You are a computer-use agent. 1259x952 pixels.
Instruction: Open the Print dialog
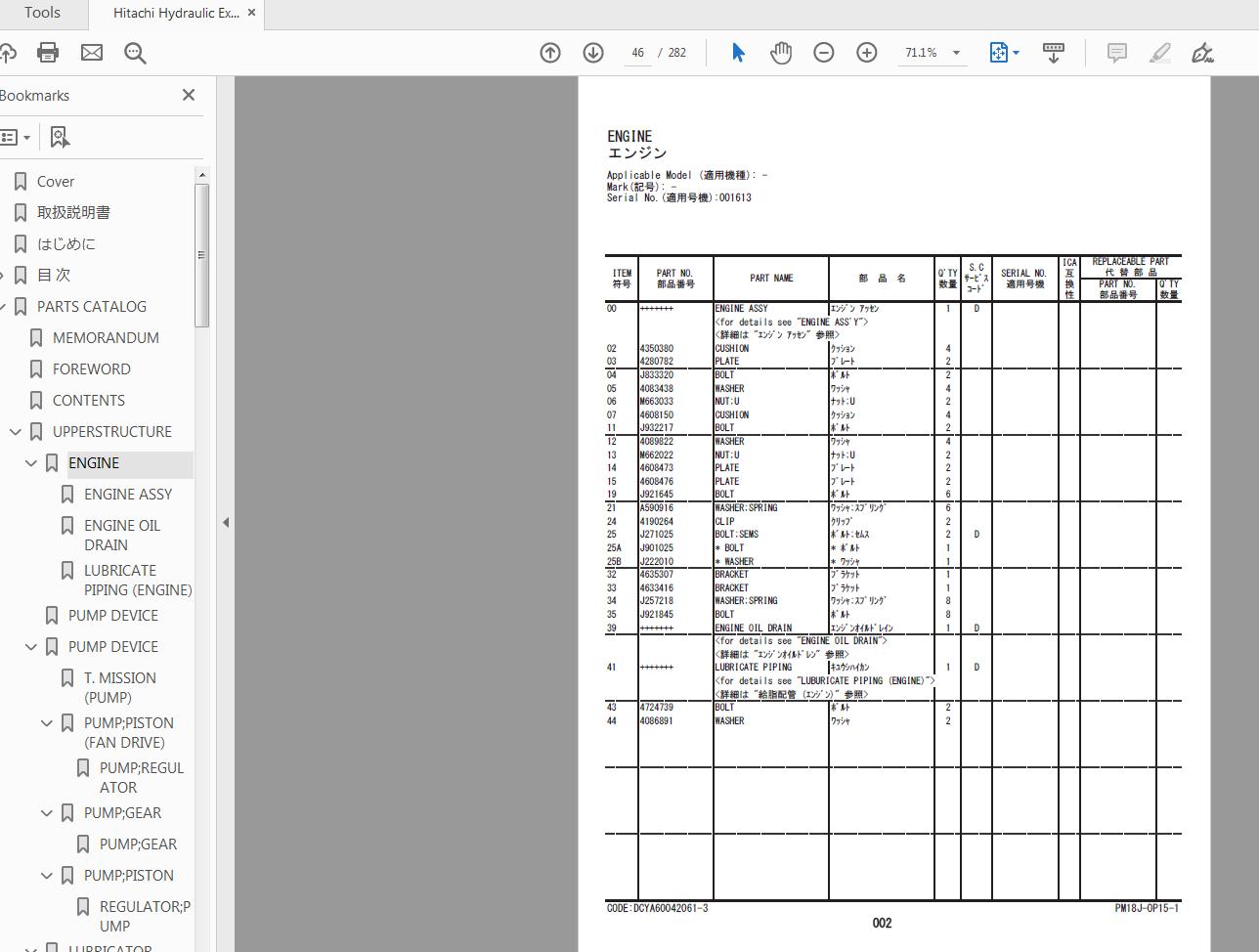tap(48, 53)
